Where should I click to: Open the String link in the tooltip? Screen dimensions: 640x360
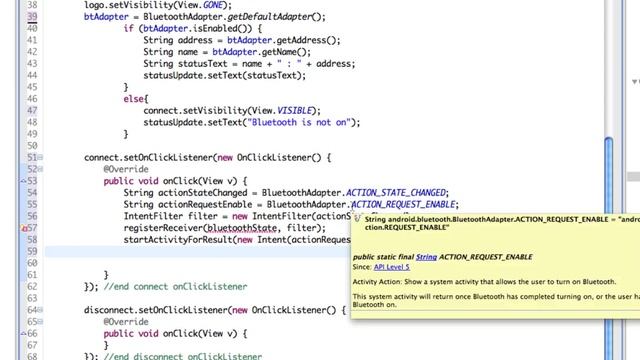tap(426, 257)
